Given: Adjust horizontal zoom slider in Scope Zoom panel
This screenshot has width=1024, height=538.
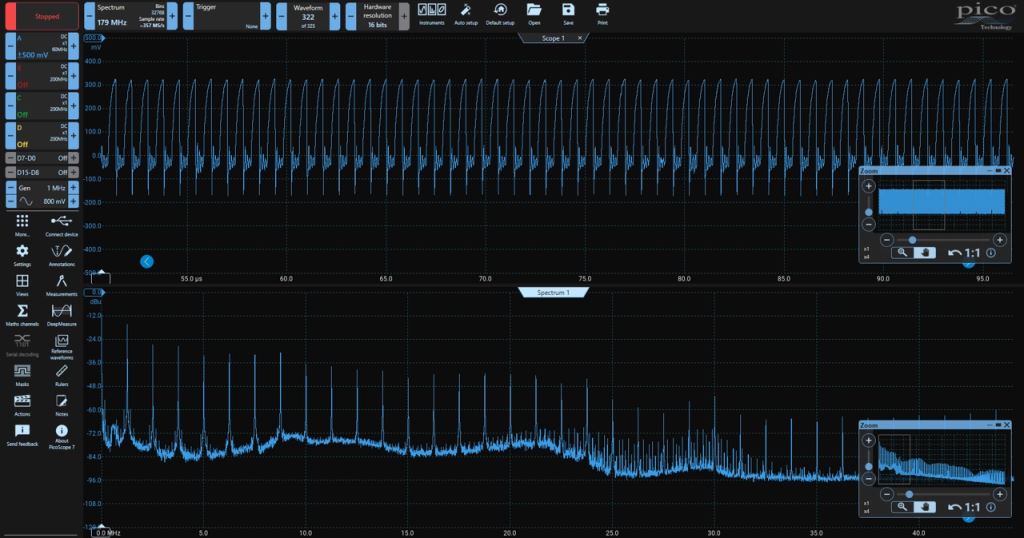Looking at the screenshot, I should click(912, 240).
